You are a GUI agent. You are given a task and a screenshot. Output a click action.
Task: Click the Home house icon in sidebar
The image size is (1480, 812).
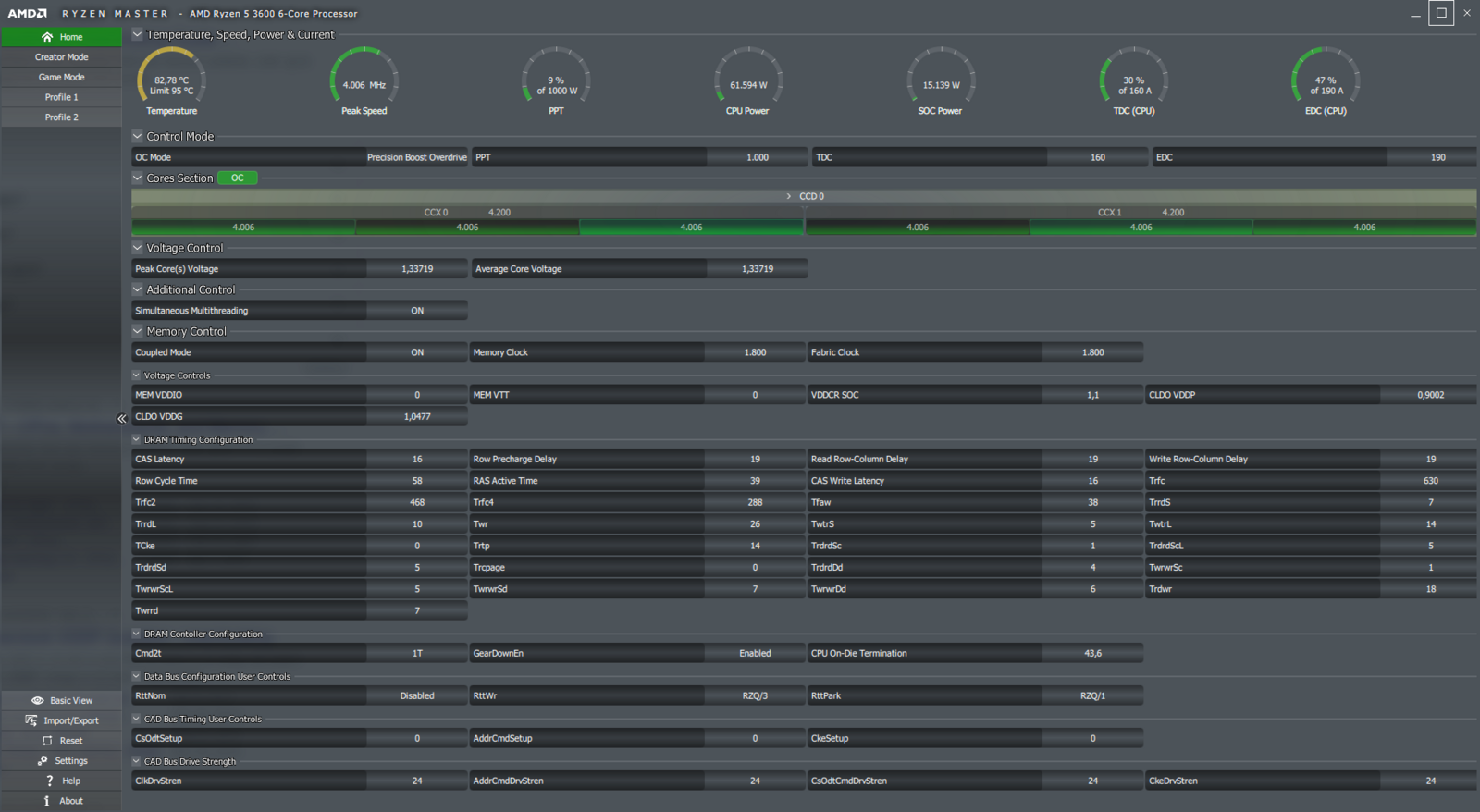click(x=47, y=37)
